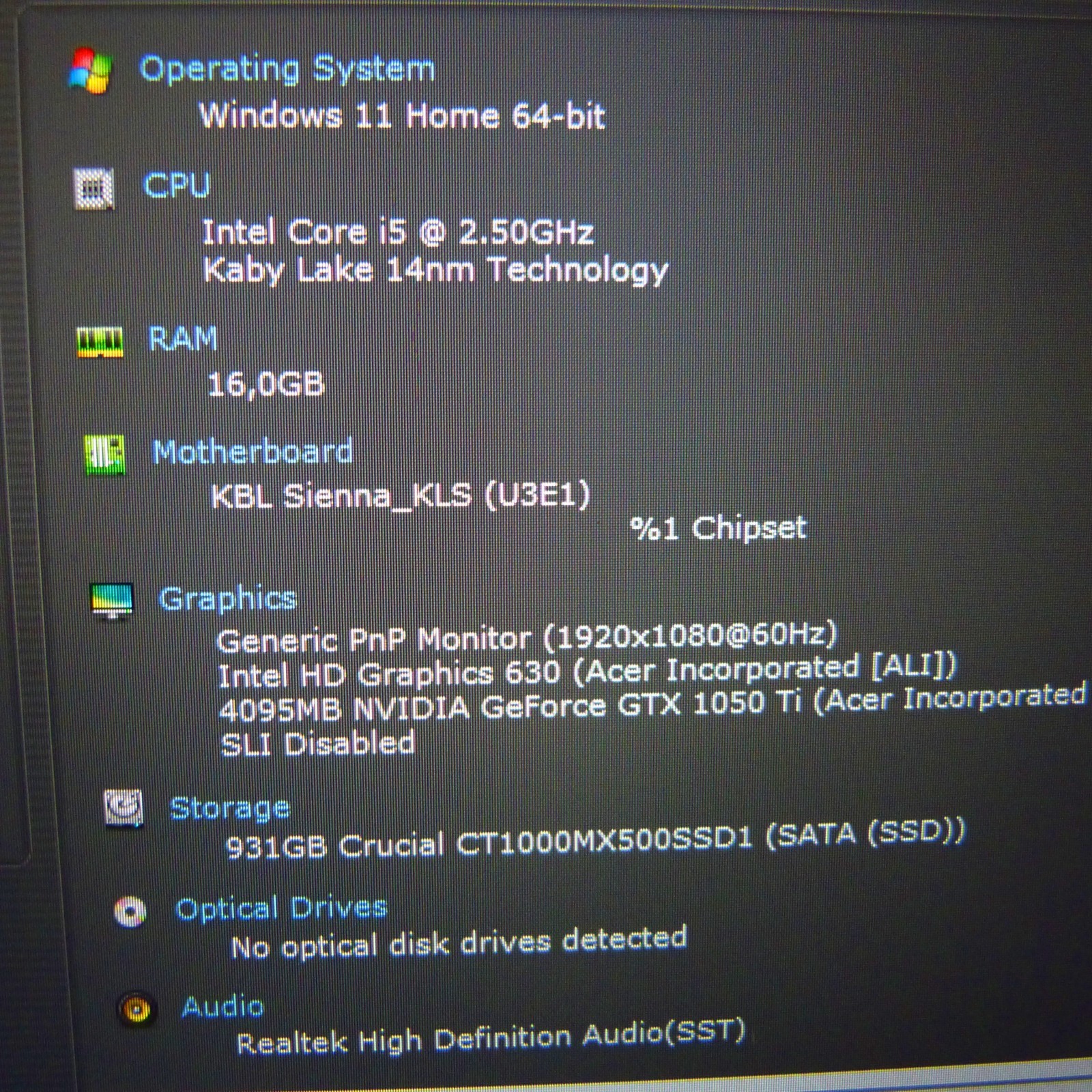Open the Storage section heading
1092x1092 pixels.
(x=229, y=809)
